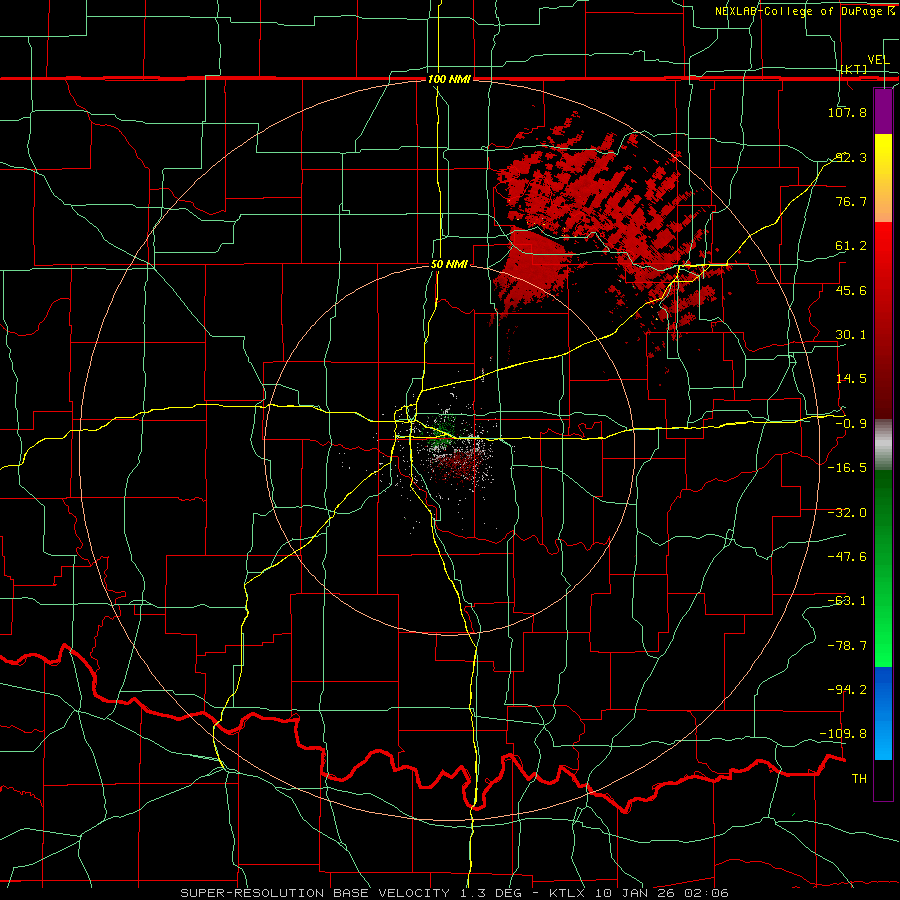900x900 pixels.
Task: Click the VEL legend heading
Action: (x=878, y=60)
